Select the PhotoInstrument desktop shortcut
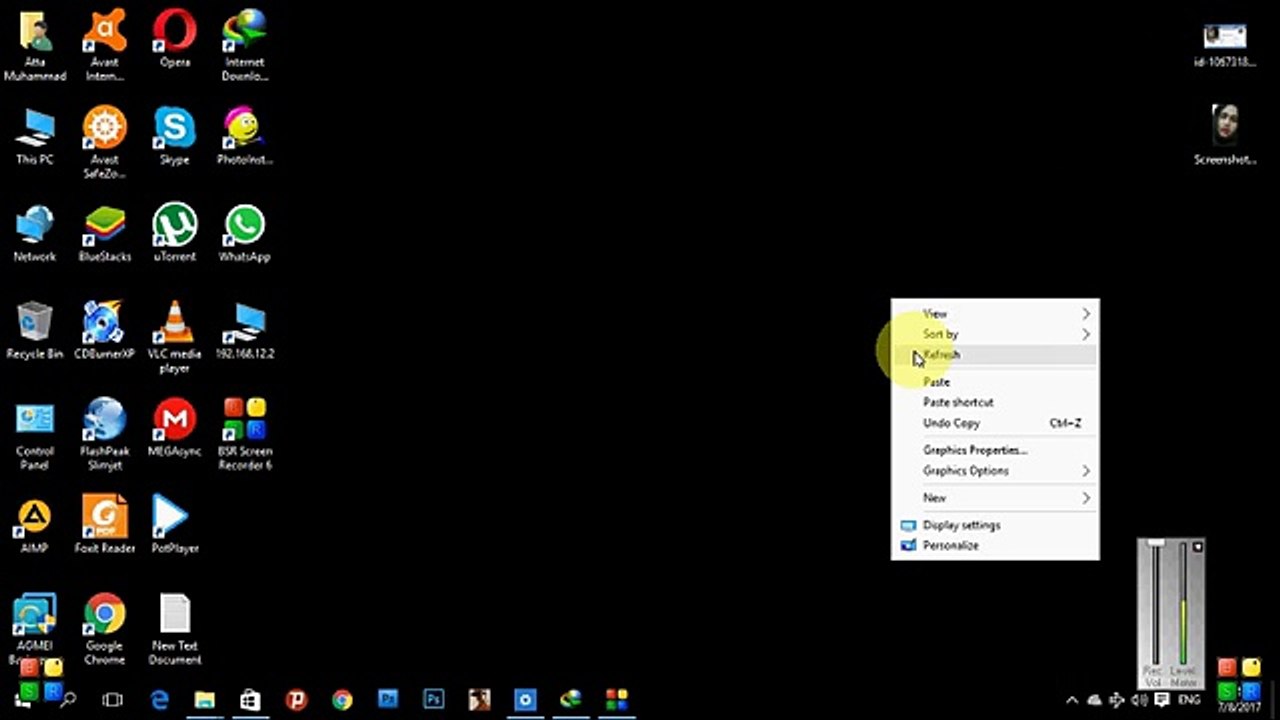 pyautogui.click(x=245, y=135)
